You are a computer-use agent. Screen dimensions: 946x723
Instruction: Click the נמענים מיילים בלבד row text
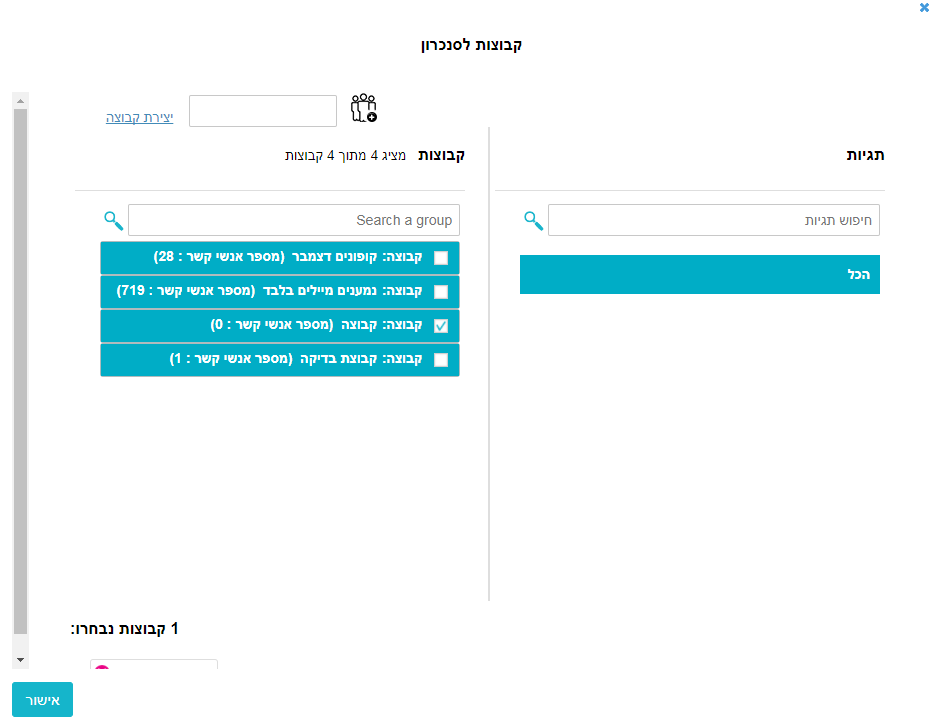pos(269,291)
